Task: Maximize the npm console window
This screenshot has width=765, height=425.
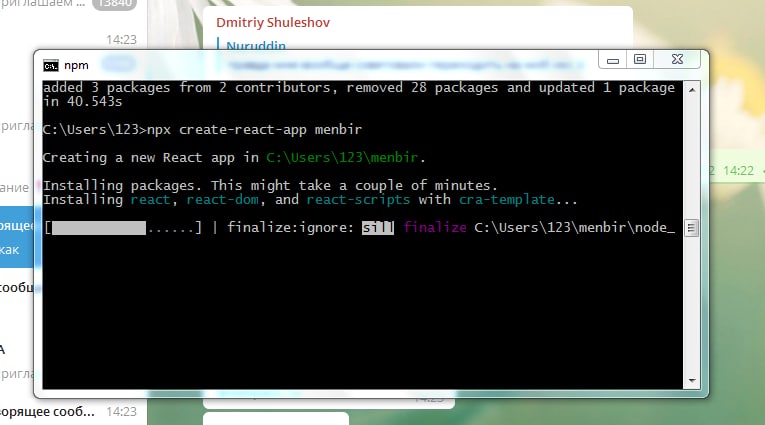Action: [x=640, y=60]
